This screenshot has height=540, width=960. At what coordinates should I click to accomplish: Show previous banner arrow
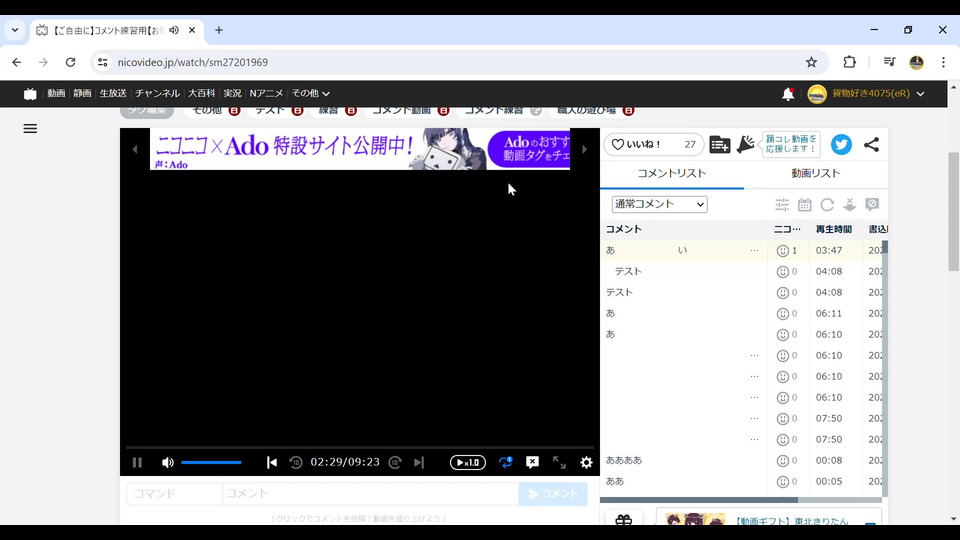pyautogui.click(x=135, y=149)
